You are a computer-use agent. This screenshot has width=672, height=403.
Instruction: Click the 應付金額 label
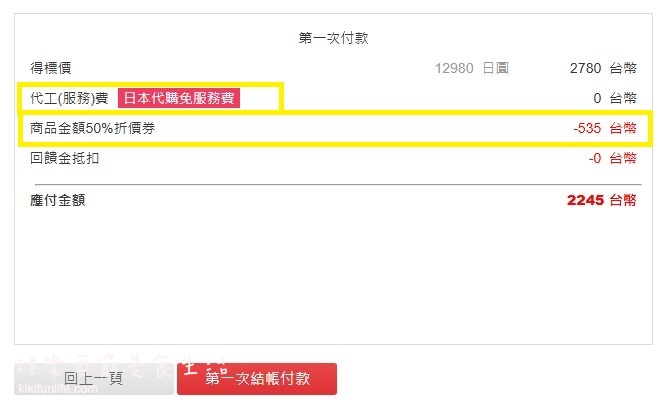[57, 200]
